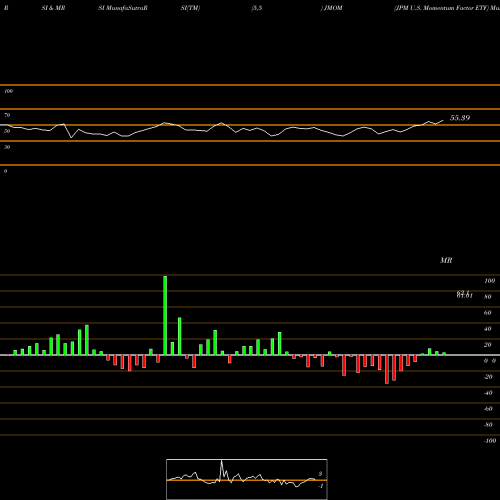Click the 100 label on the RSI axis
The width and height of the screenshot is (500, 500).
click(x=8, y=91)
